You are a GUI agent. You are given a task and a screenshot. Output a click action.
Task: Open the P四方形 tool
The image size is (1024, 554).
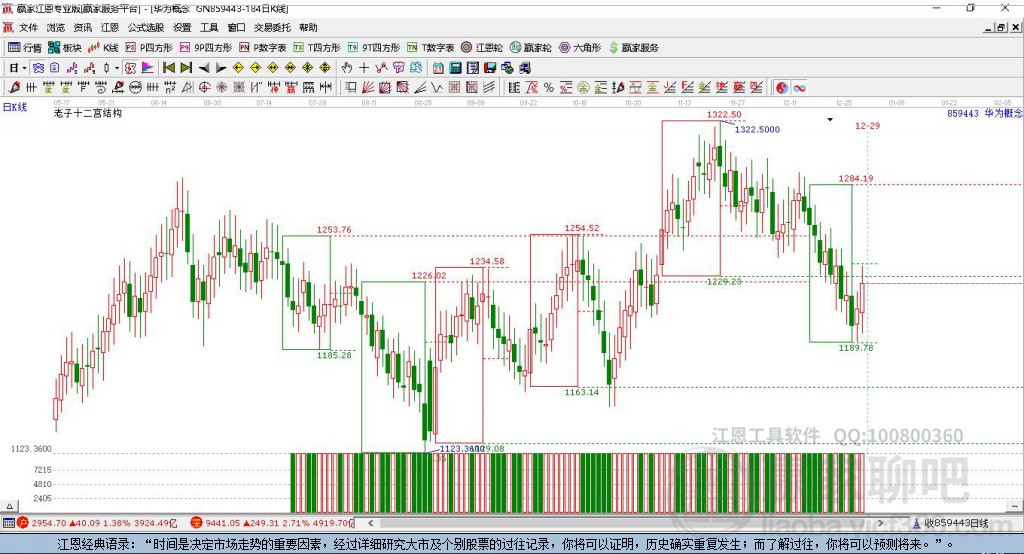click(149, 48)
